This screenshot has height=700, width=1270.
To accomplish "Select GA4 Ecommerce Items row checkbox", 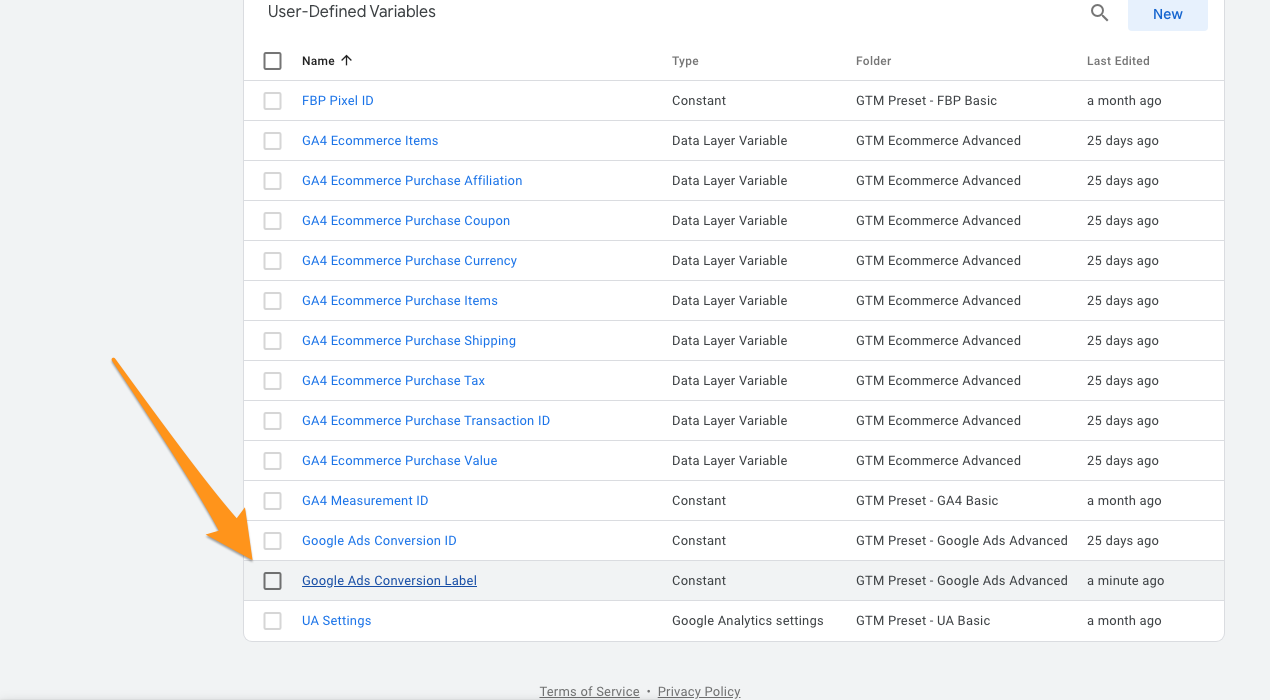I will click(273, 141).
